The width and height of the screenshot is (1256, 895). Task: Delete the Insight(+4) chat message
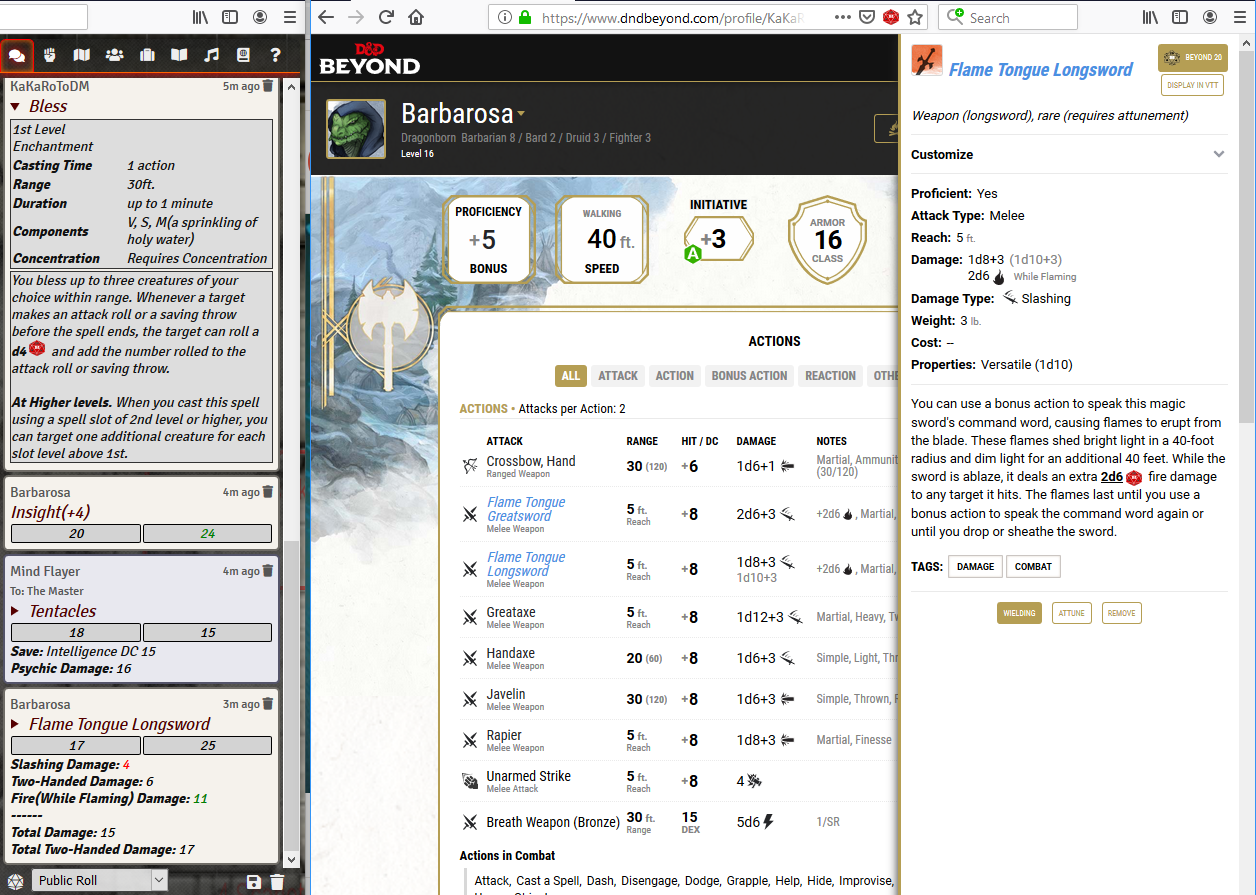coord(268,492)
